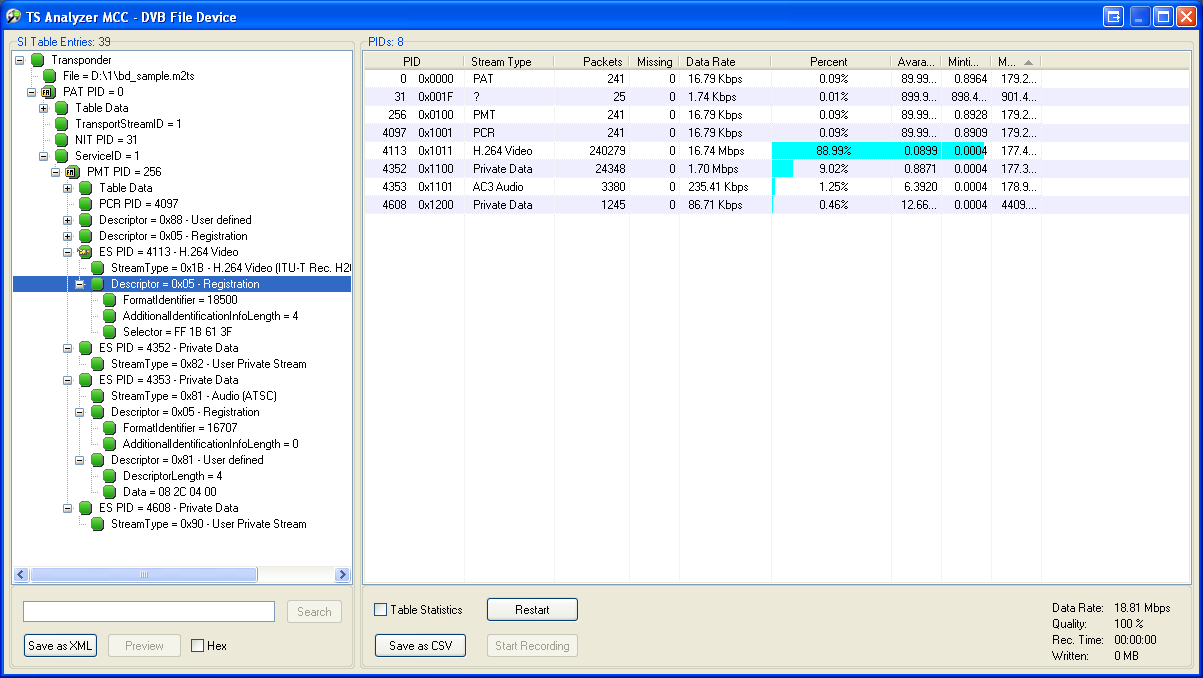Collapse the Descriptor = 0x05 Registration node

click(x=80, y=284)
